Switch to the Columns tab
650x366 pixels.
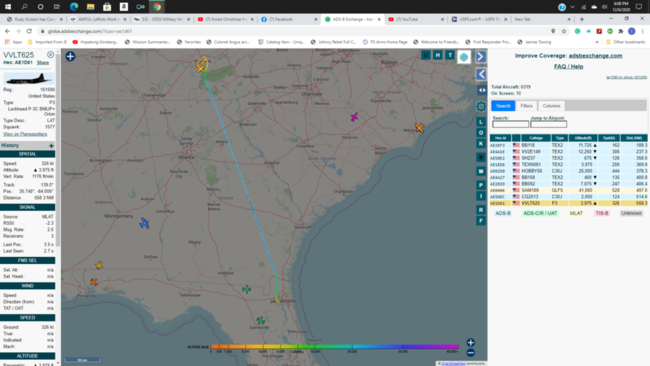point(551,106)
